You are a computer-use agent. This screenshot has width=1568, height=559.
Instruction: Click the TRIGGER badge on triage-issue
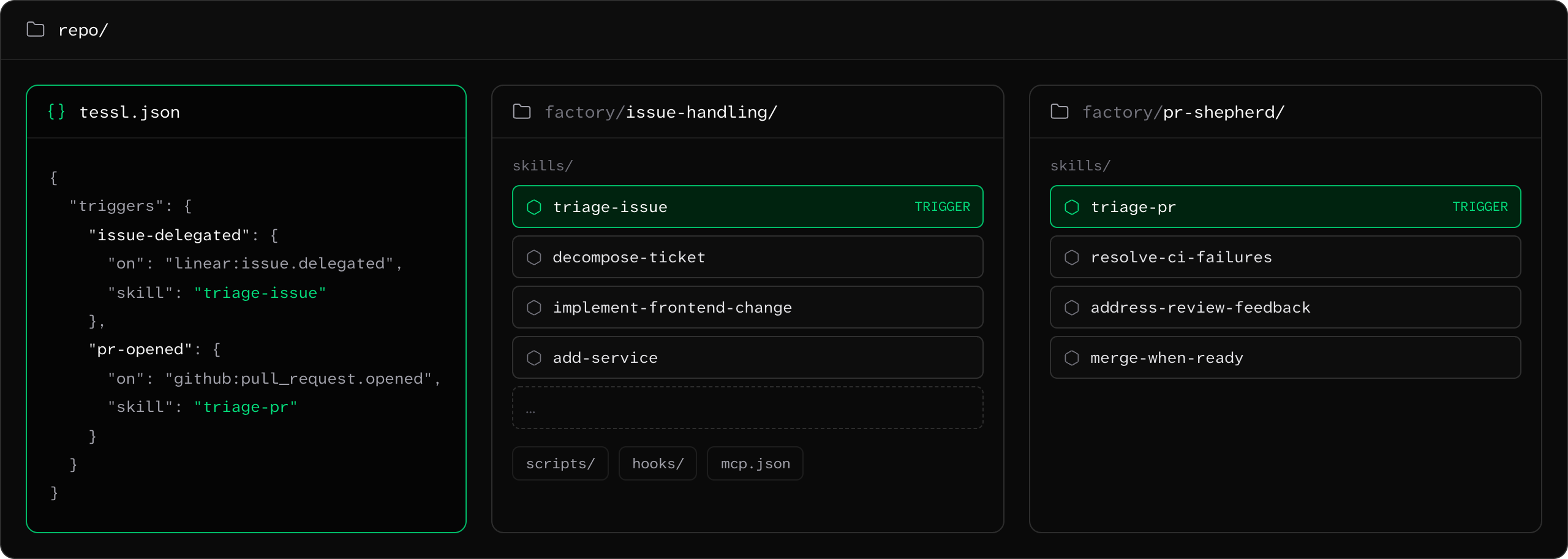pyautogui.click(x=942, y=207)
